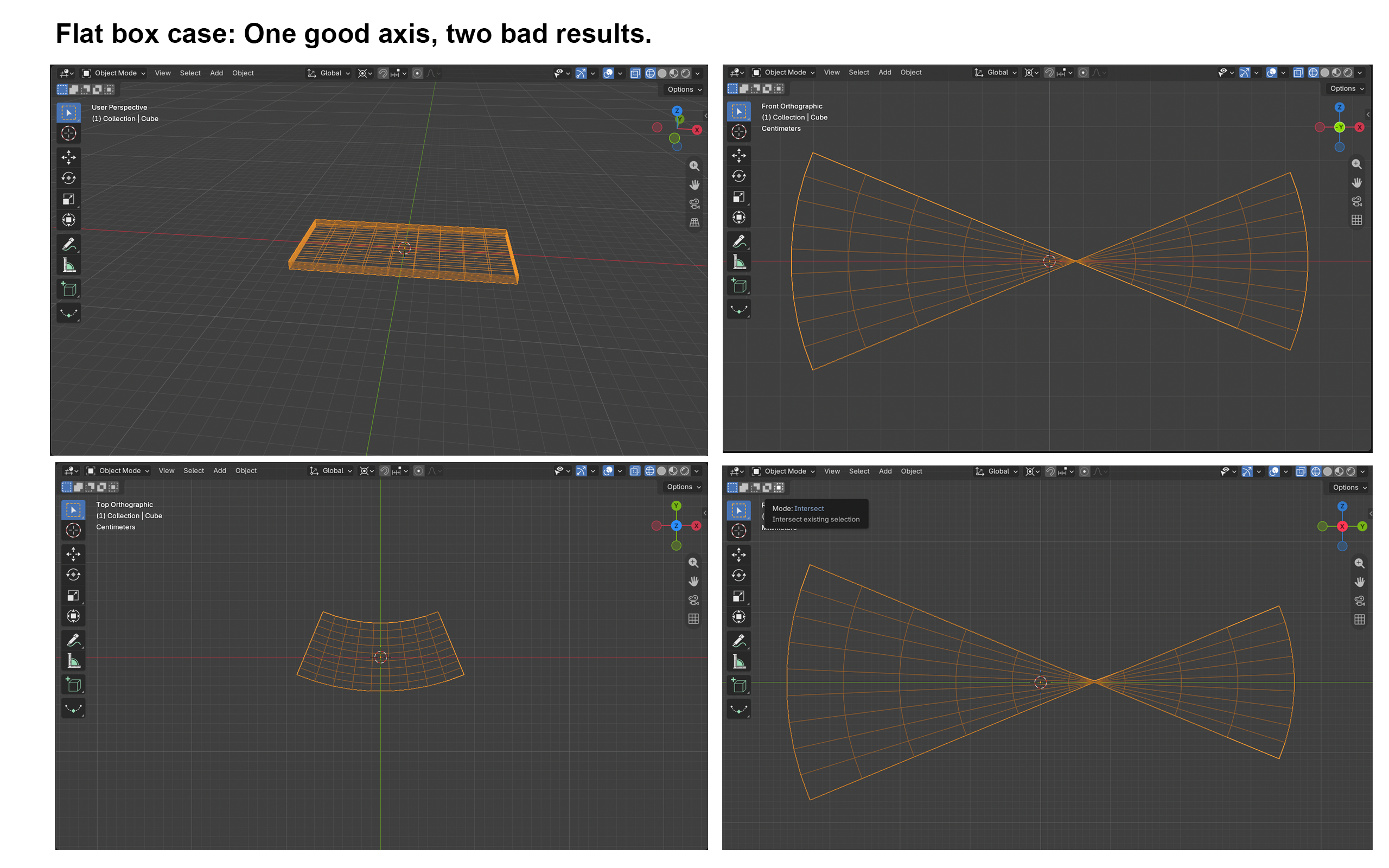Expand Options dropdown in Top Orthographic viewport
This screenshot has height=868, width=1389.
click(x=684, y=487)
